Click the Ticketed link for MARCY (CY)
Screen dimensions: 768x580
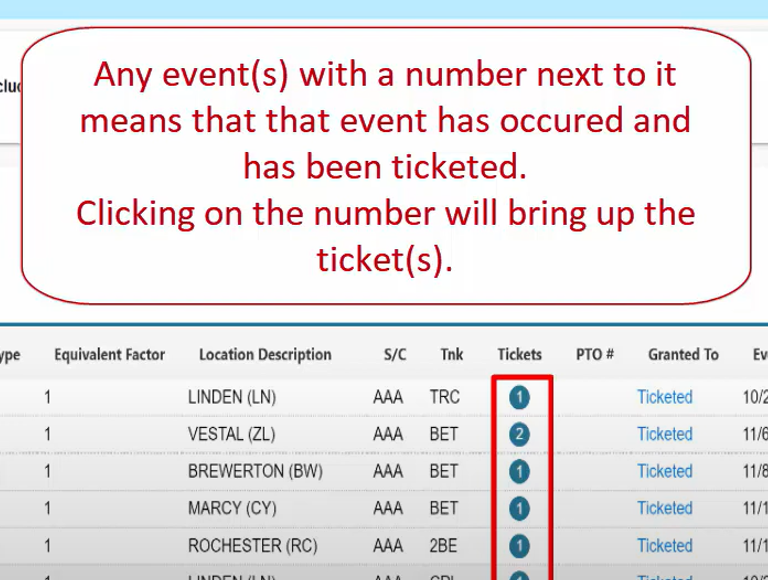[664, 508]
